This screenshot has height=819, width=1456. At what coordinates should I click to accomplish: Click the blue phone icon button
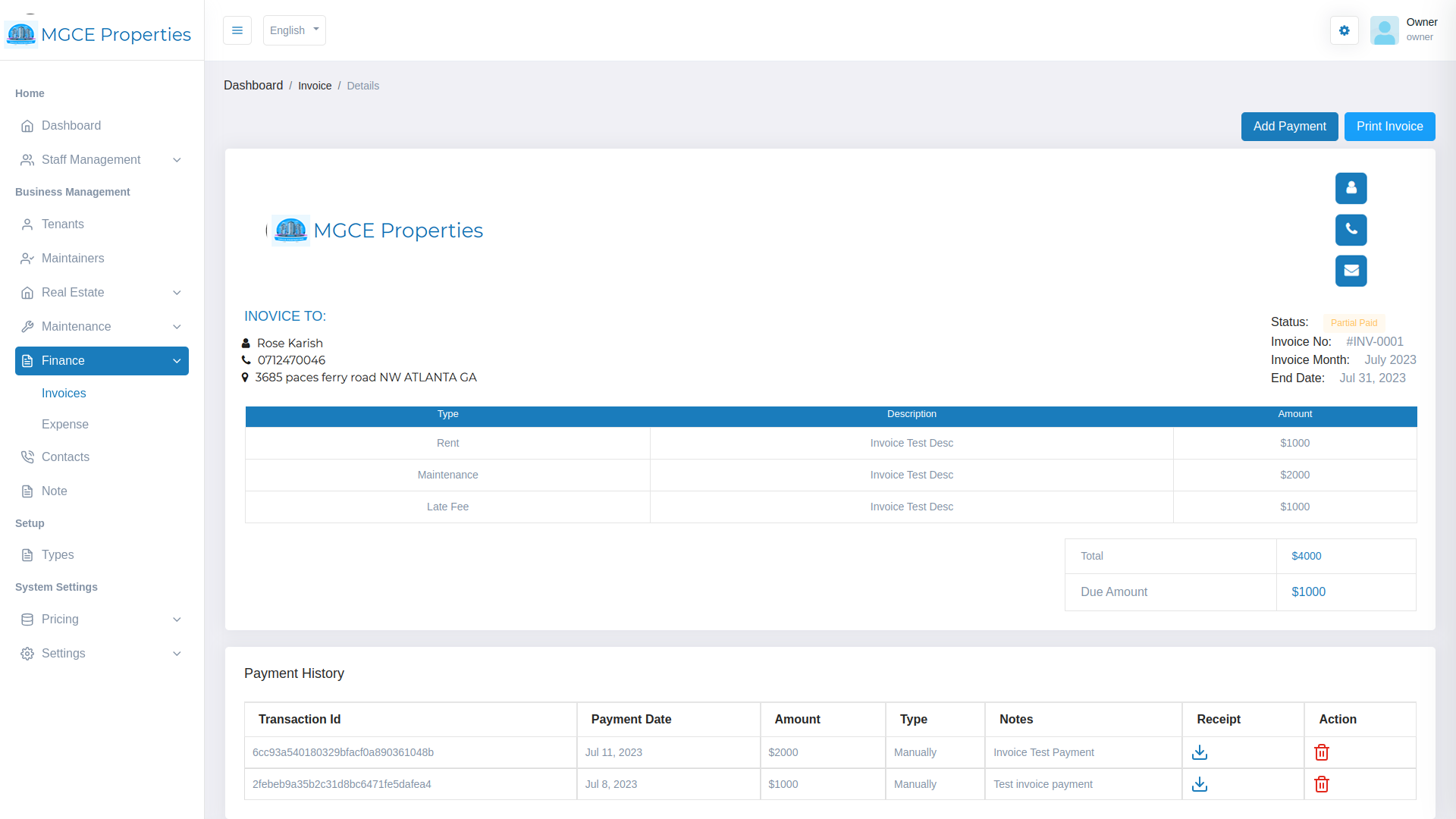(1351, 230)
